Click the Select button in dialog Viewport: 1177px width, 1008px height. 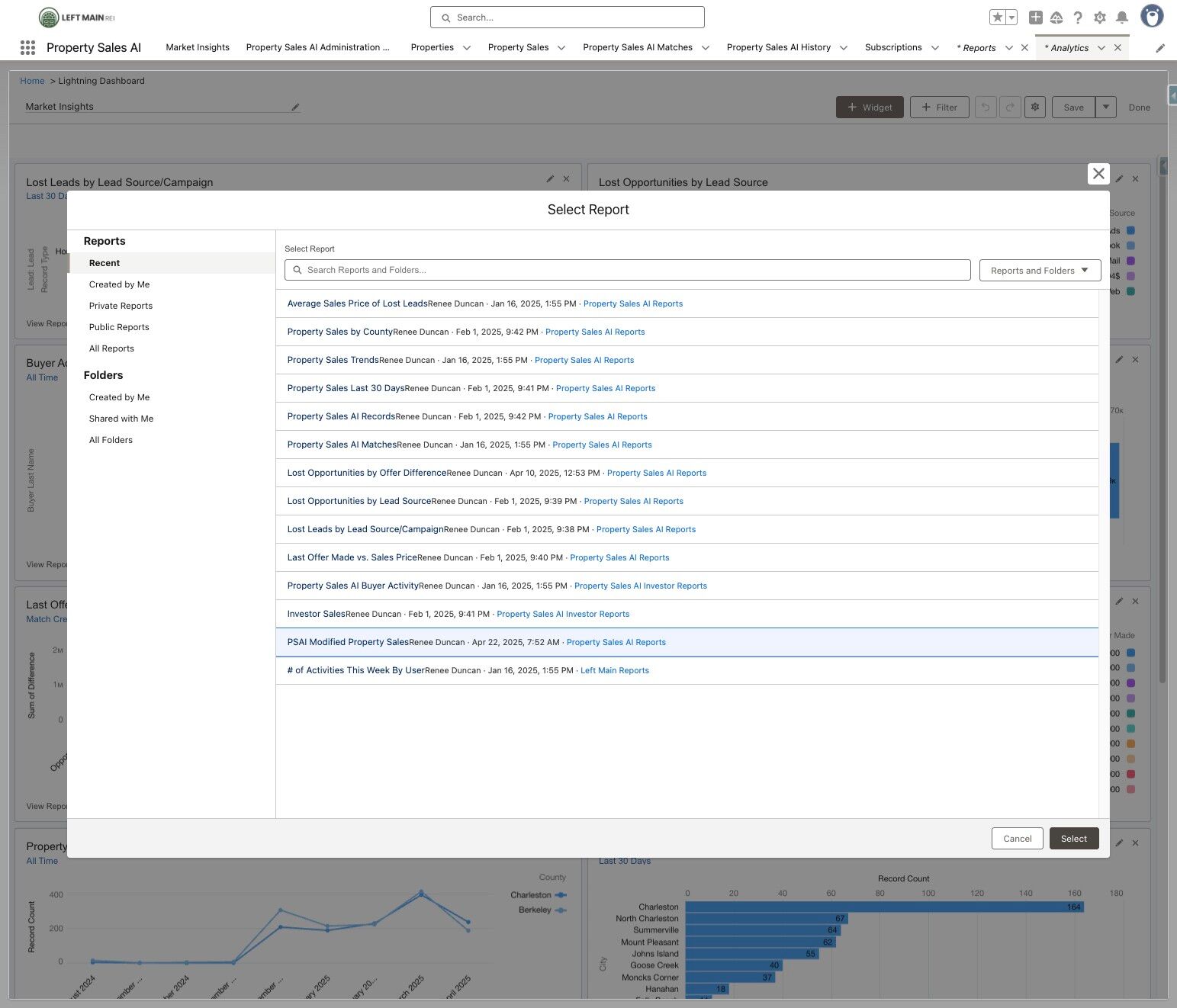point(1074,839)
